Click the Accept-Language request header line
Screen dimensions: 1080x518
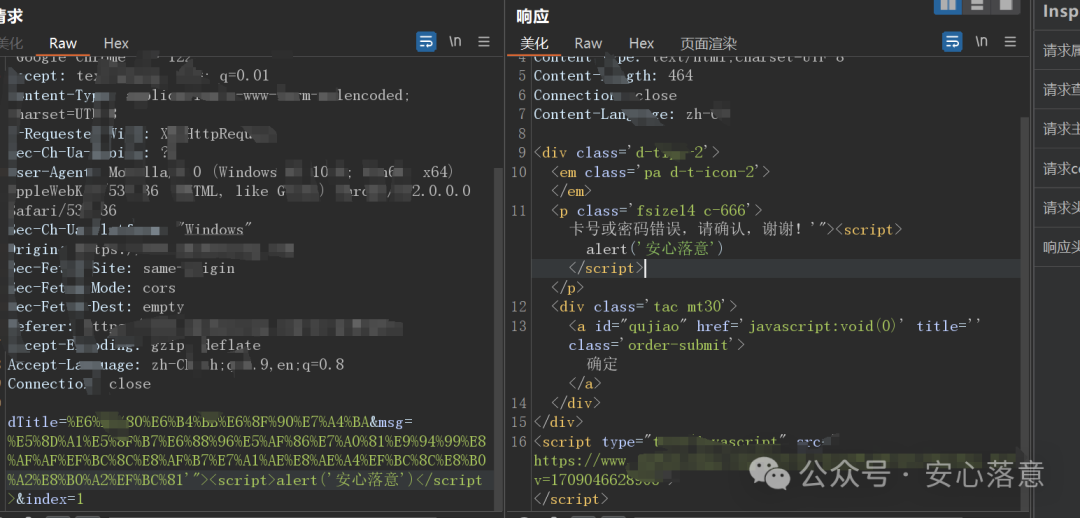point(176,364)
